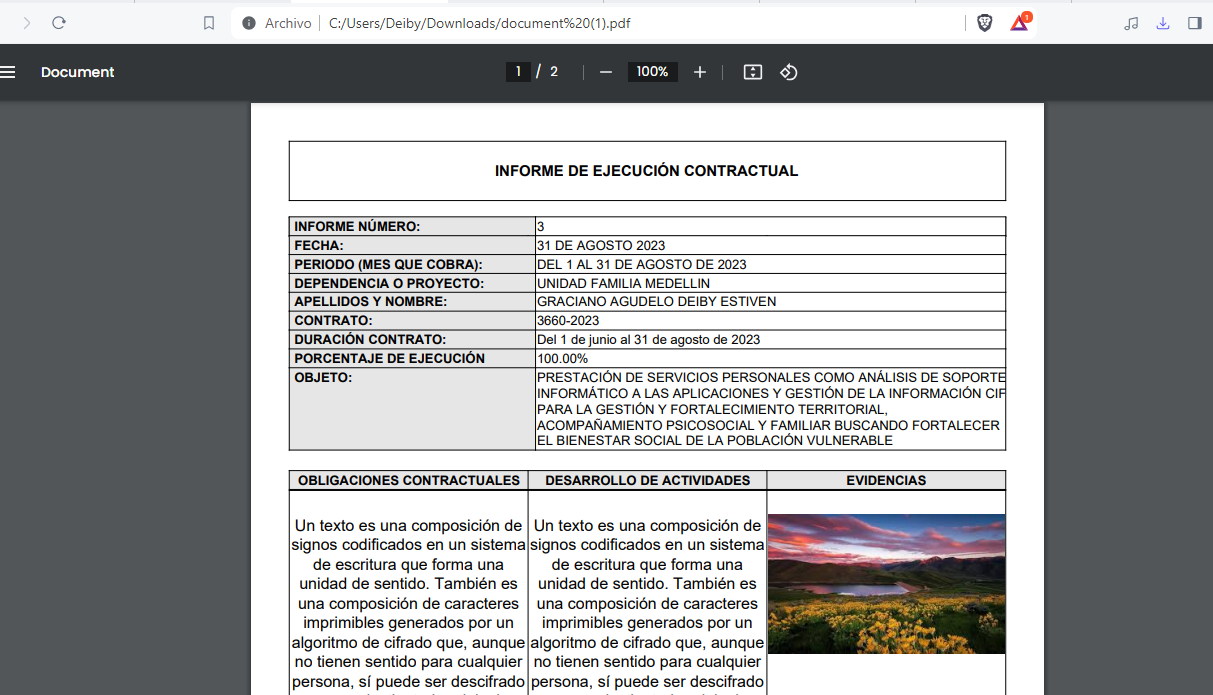
Task: Zoom in with the plus button
Action: click(700, 72)
